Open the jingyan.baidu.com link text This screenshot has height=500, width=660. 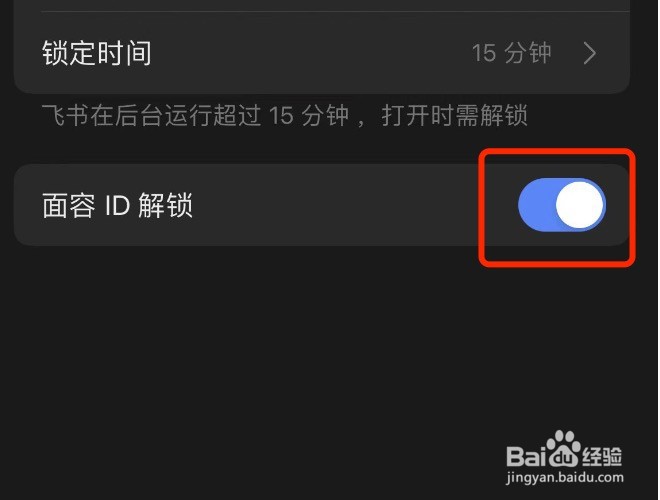pyautogui.click(x=564, y=478)
